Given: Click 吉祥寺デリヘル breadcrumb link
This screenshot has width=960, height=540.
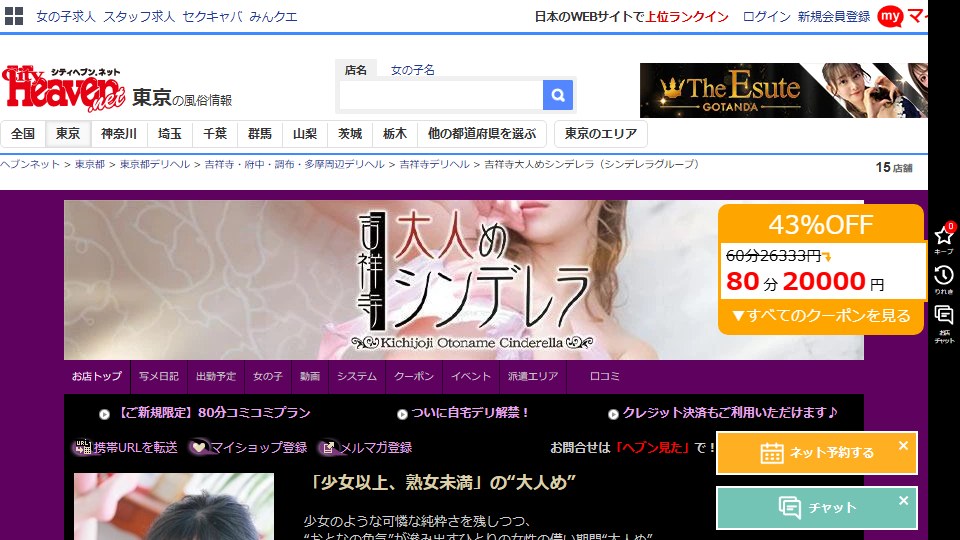Looking at the screenshot, I should tap(435, 164).
